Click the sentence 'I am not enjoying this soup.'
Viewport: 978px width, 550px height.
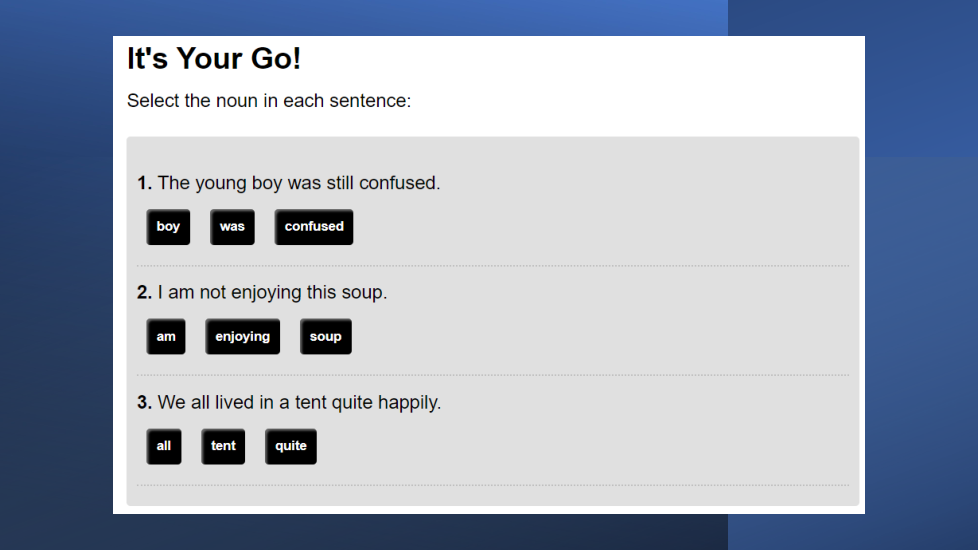click(x=272, y=293)
